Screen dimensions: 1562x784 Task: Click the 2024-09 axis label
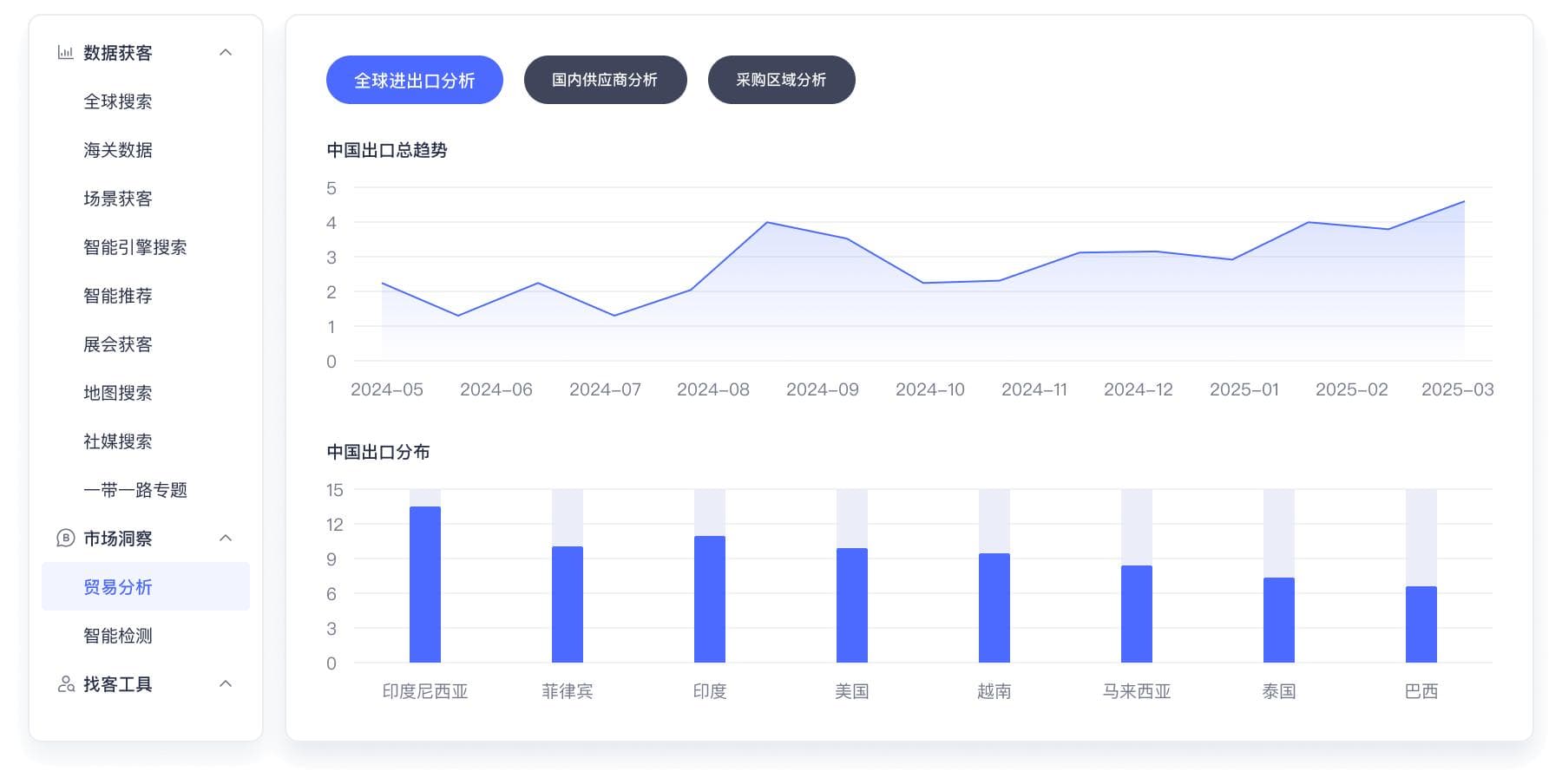(x=823, y=389)
